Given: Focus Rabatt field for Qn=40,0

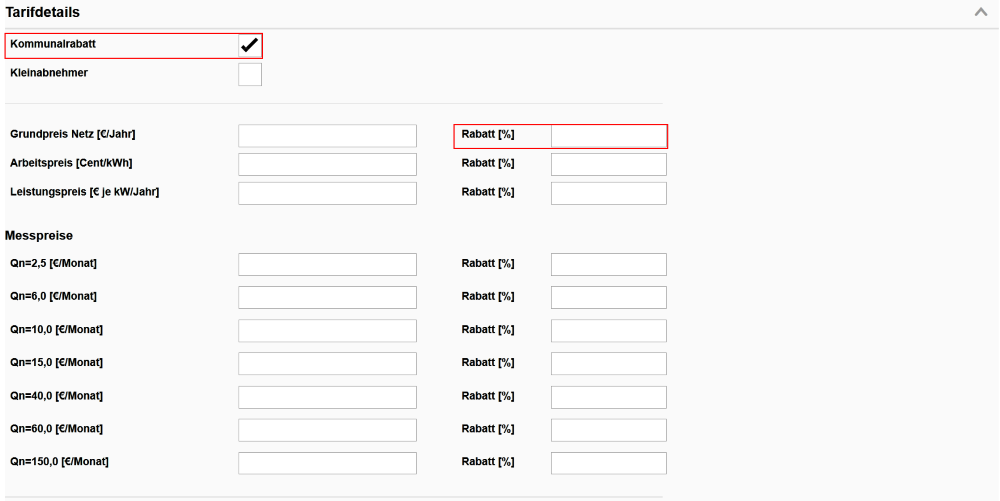Looking at the screenshot, I should (608, 397).
